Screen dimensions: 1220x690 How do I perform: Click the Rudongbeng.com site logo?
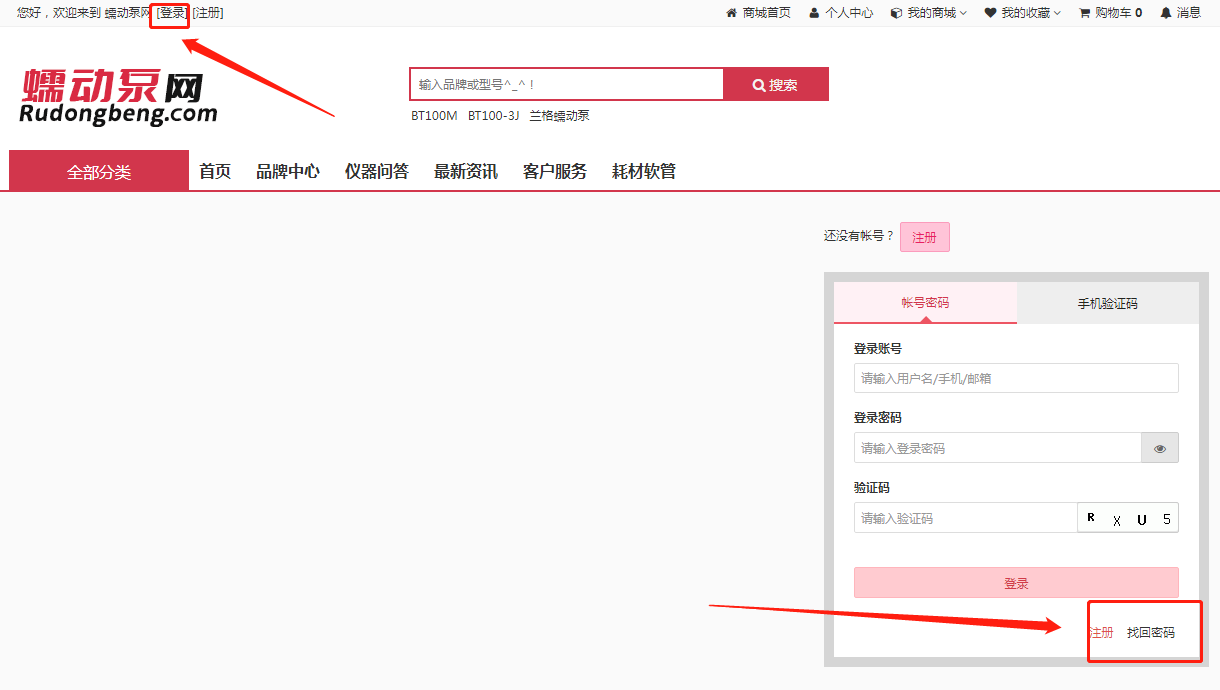(116, 96)
